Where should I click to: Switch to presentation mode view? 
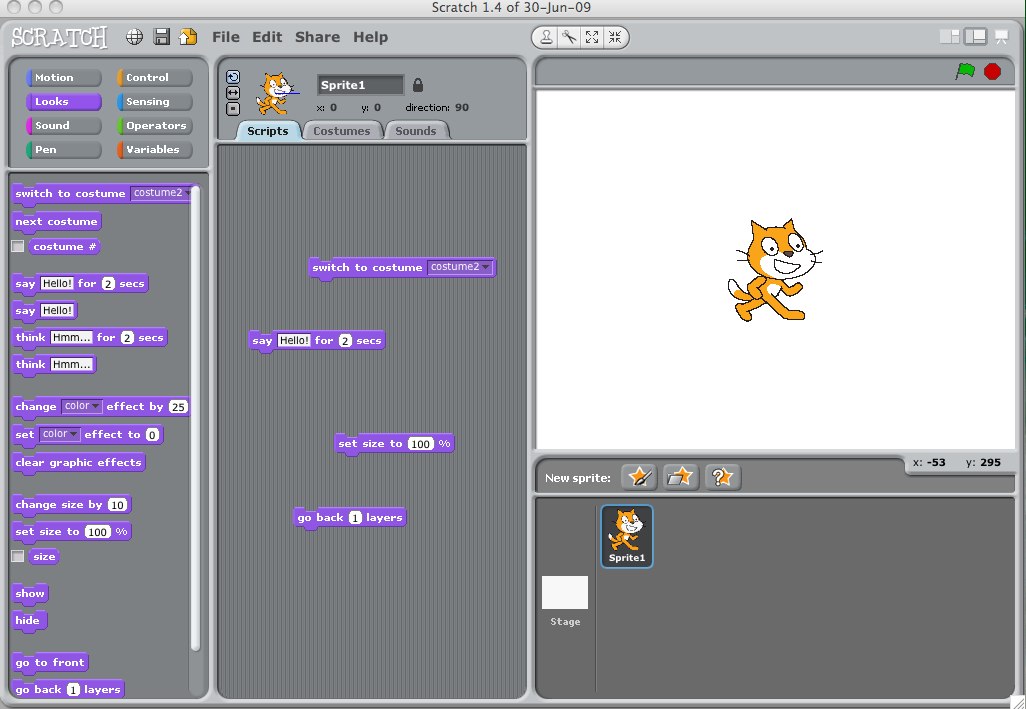pos(1001,37)
